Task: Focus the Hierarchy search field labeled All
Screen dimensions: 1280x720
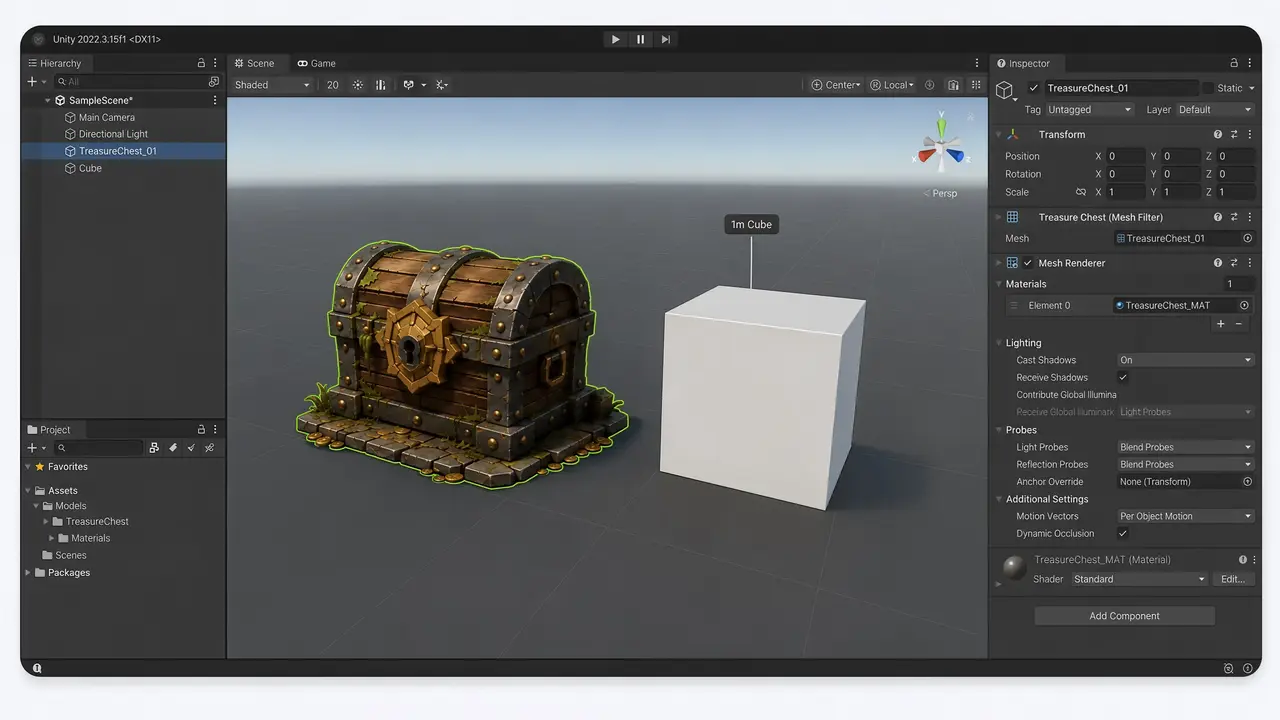Action: [137, 82]
